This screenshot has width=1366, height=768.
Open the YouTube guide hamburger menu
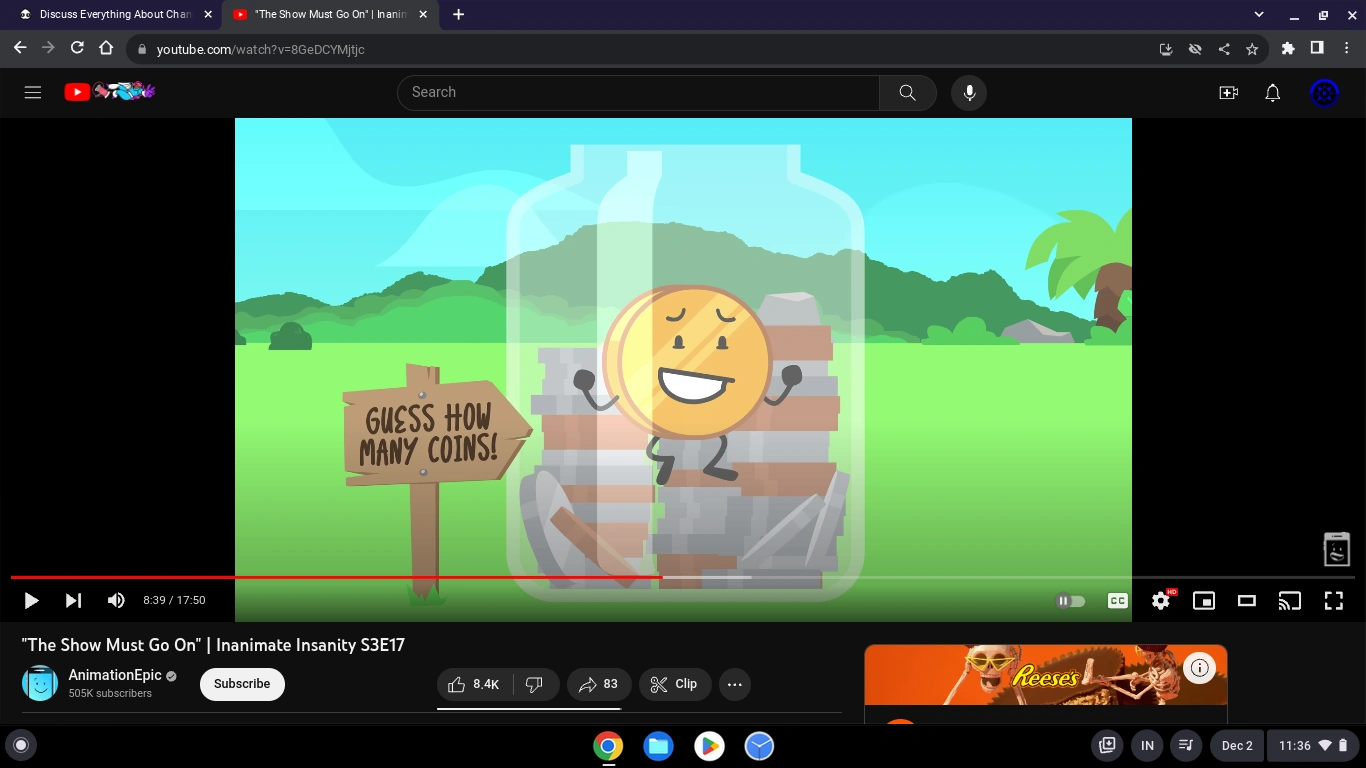[32, 92]
